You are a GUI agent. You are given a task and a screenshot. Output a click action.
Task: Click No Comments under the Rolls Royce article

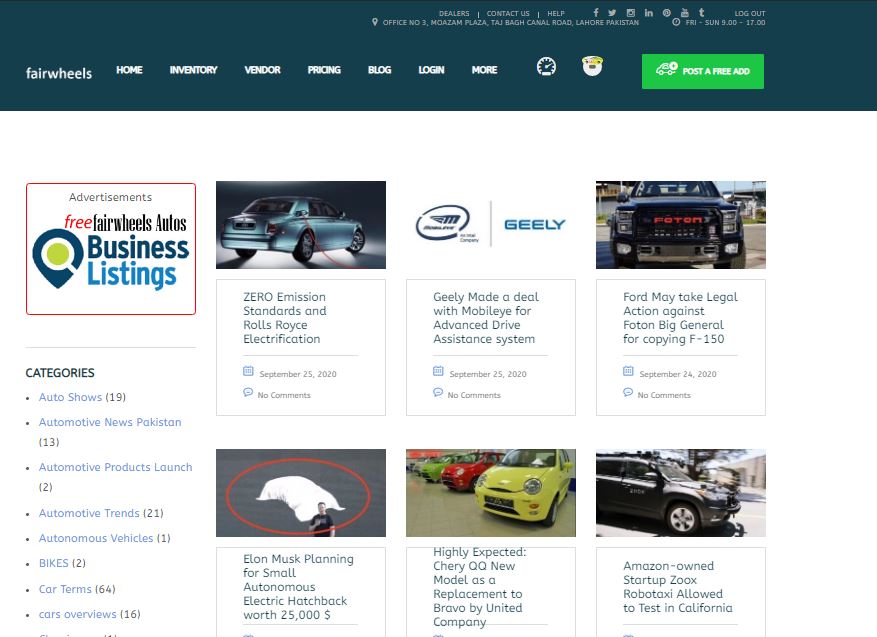tap(284, 395)
